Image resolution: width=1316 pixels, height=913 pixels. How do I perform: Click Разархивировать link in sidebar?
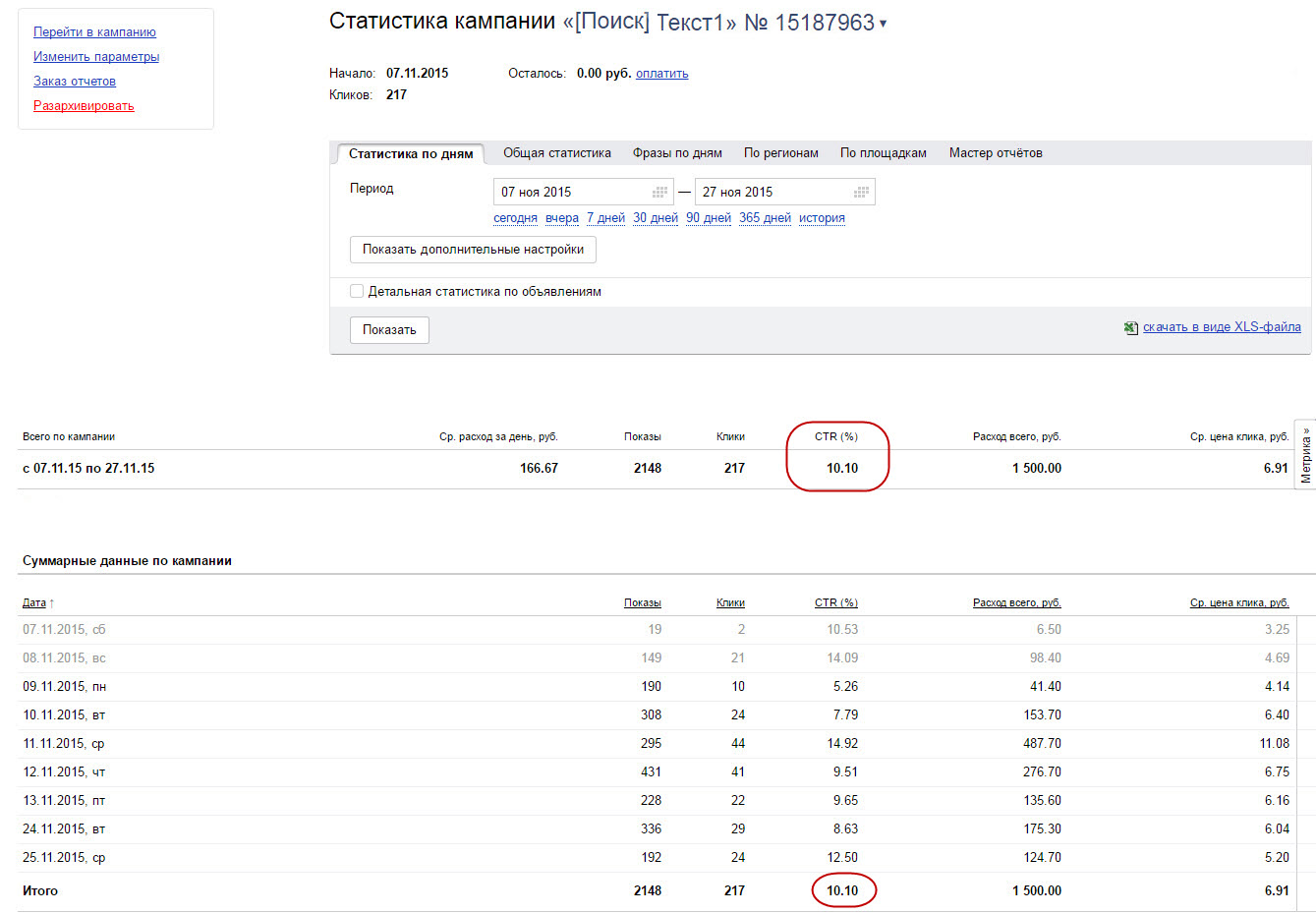coord(84,106)
